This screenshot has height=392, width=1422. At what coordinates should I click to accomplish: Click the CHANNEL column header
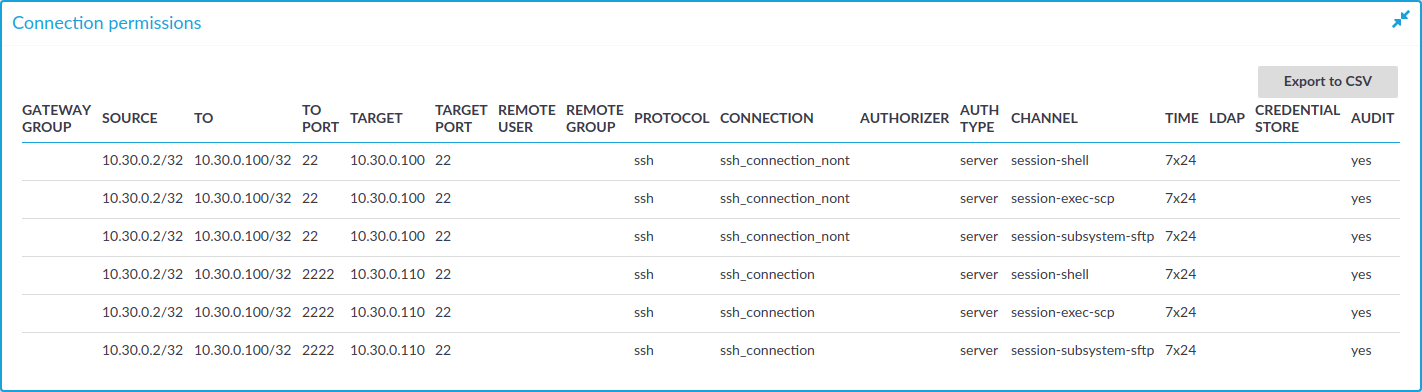[x=1044, y=118]
